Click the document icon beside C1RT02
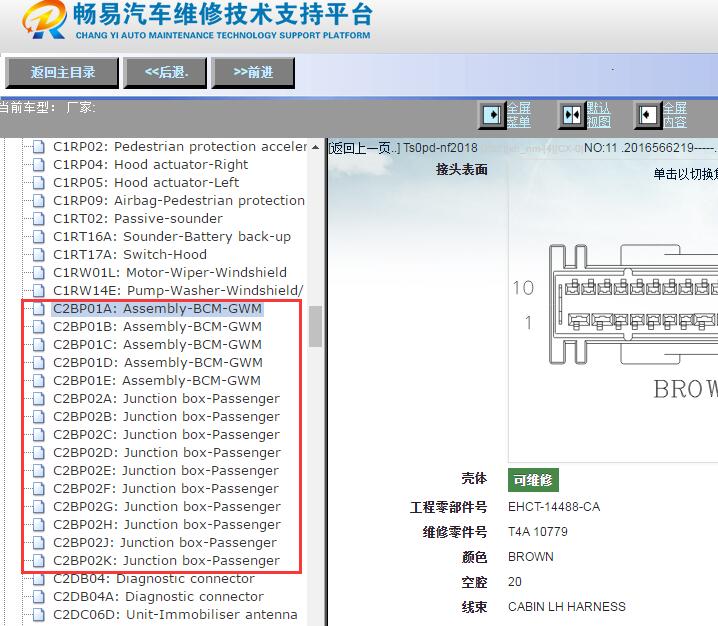This screenshot has width=718, height=626. (39, 219)
